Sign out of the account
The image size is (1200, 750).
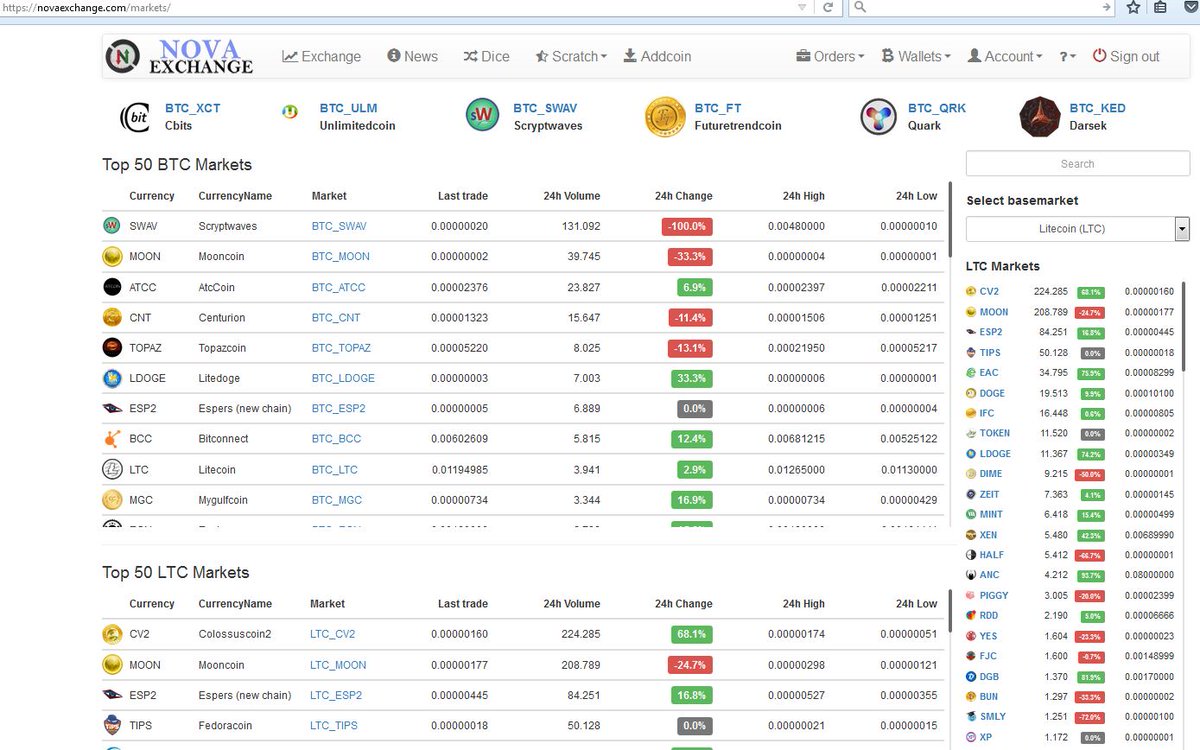click(1126, 56)
